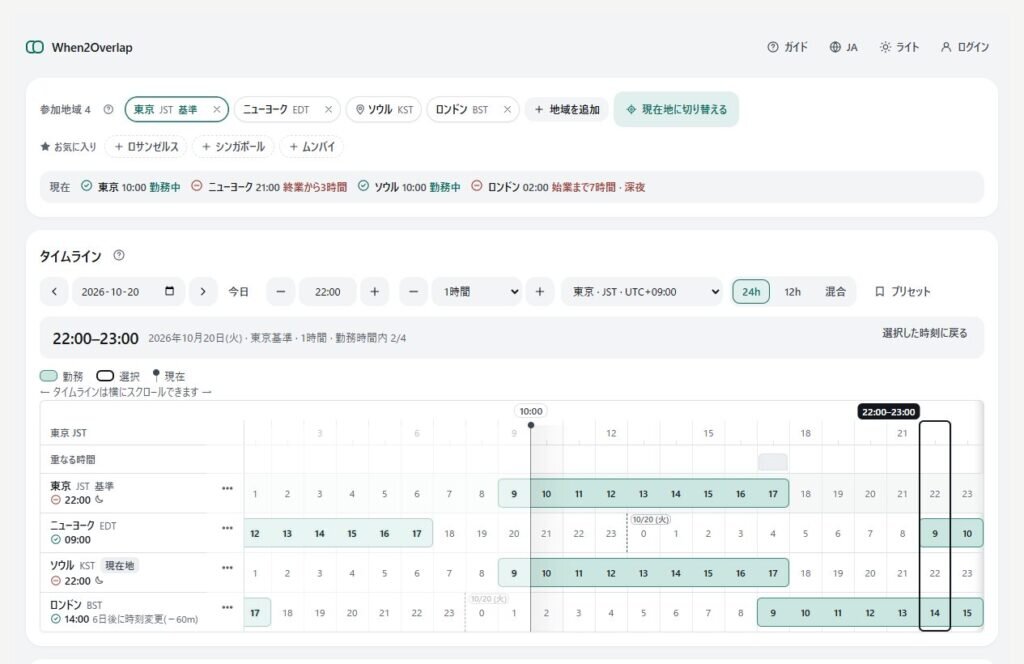The image size is (1024, 664).
Task: Click 選択した時刻に戻る link
Action: pyautogui.click(x=925, y=333)
